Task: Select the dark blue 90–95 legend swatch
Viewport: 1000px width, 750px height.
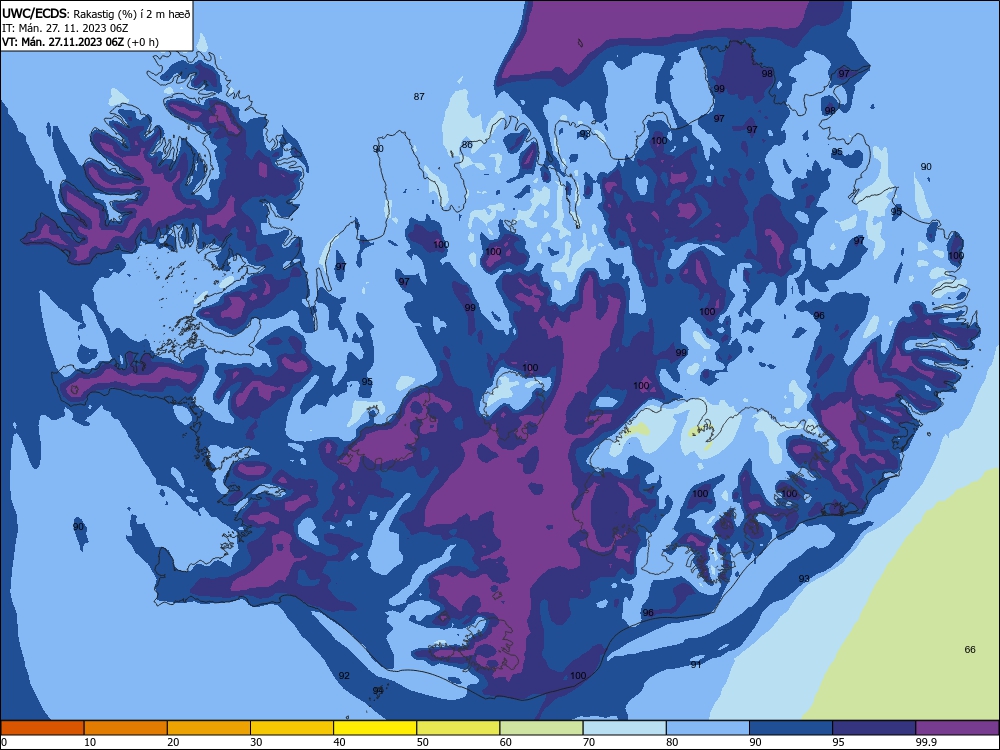Action: click(x=791, y=728)
